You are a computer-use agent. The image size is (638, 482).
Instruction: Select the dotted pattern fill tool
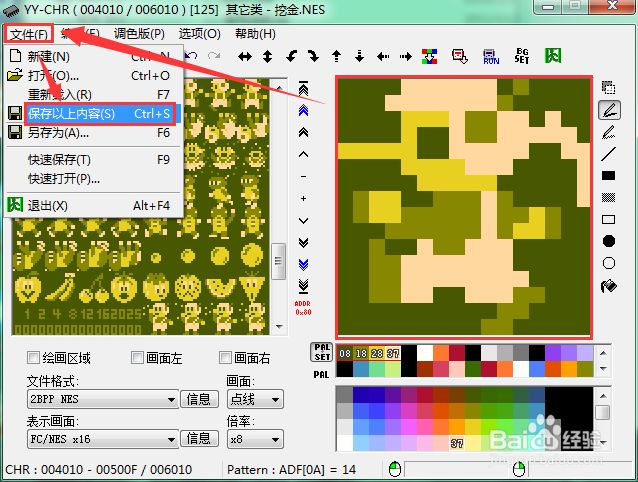tap(608, 198)
